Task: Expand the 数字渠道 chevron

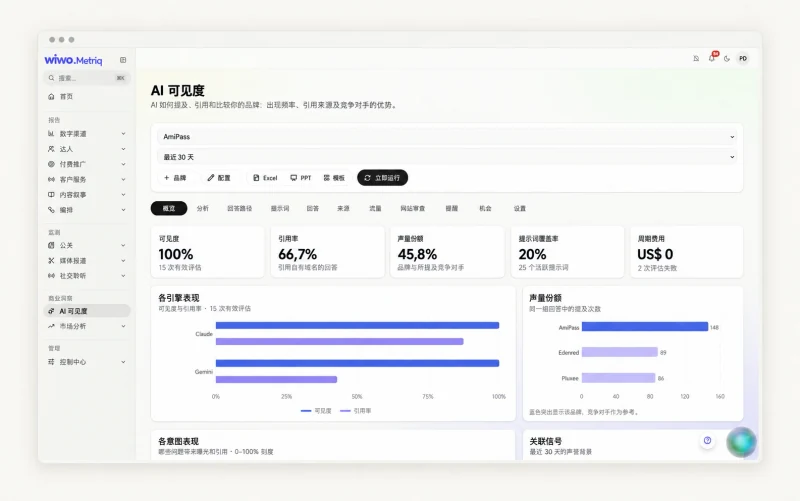Action: point(123,134)
